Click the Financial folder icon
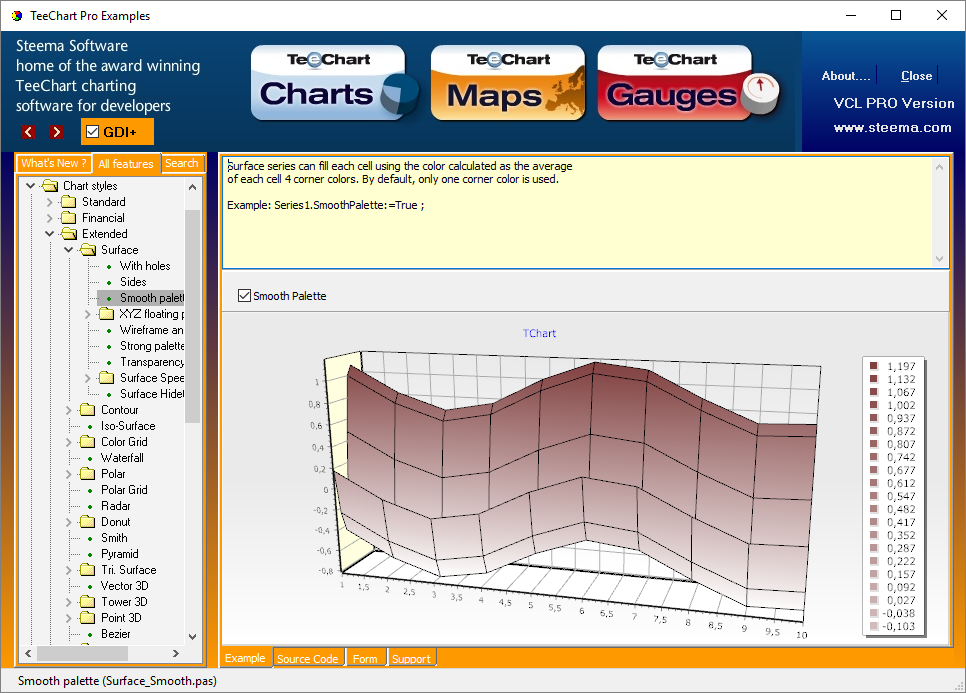Image resolution: width=966 pixels, height=693 pixels. pyautogui.click(x=68, y=217)
